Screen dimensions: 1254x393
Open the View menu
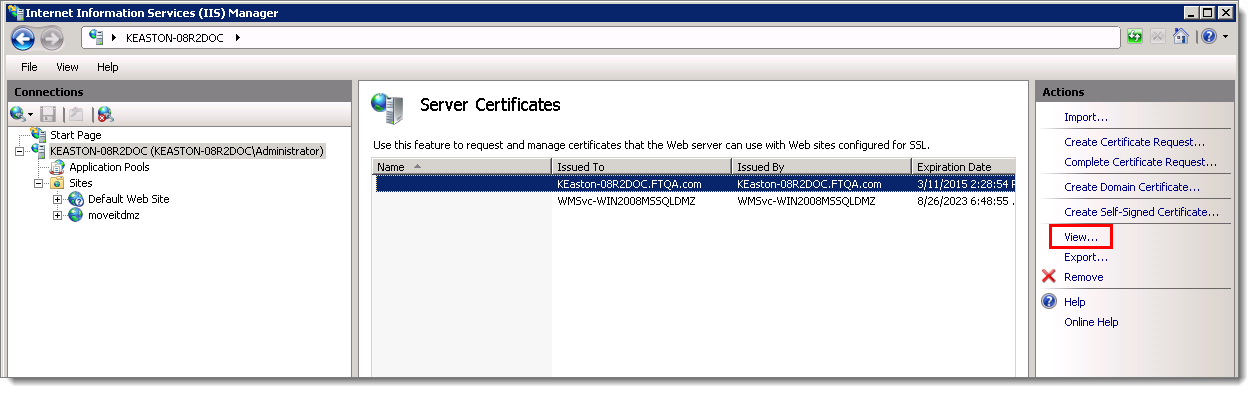(67, 67)
